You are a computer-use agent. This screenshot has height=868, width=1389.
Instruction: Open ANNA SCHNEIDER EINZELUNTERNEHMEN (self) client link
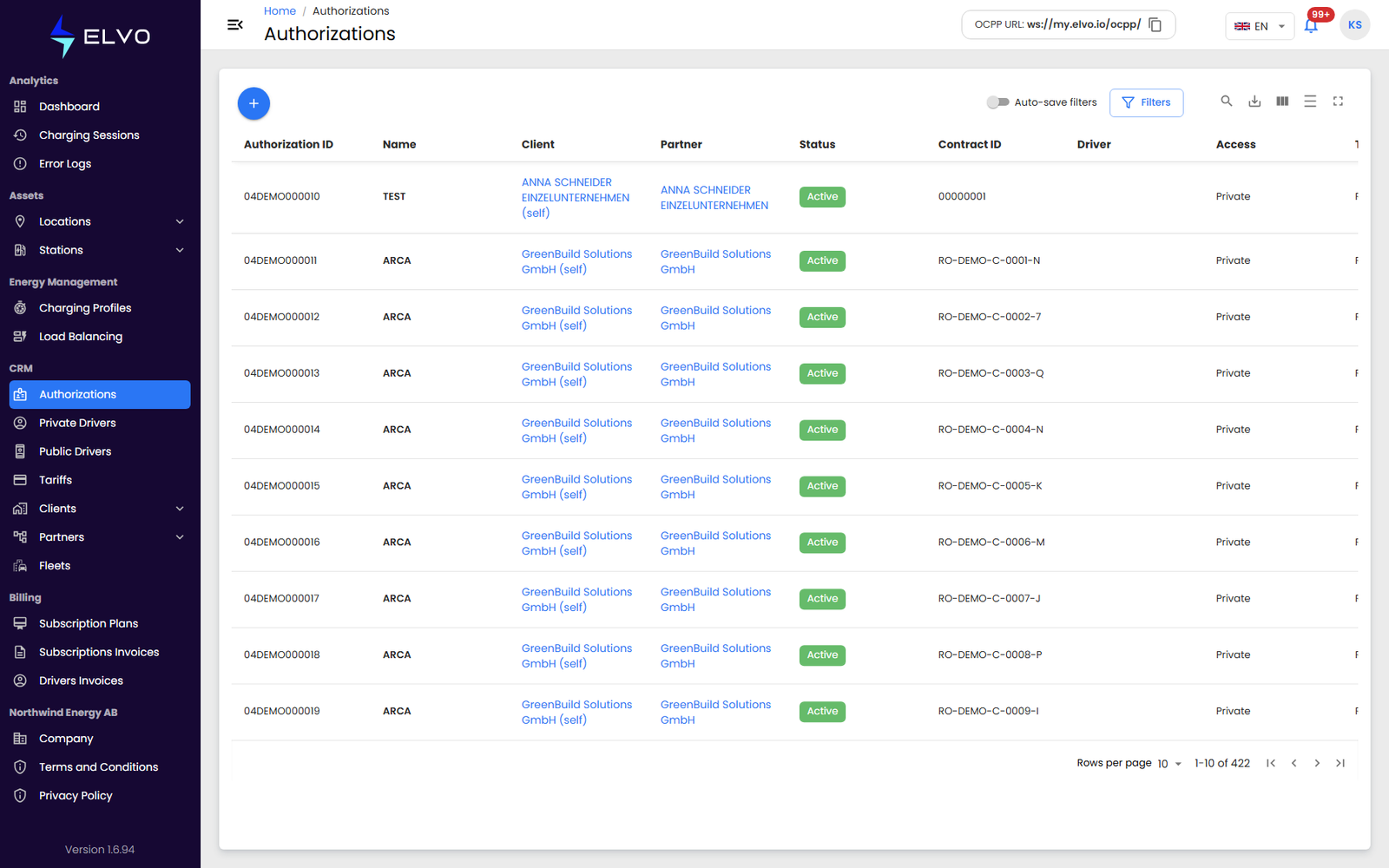click(575, 198)
